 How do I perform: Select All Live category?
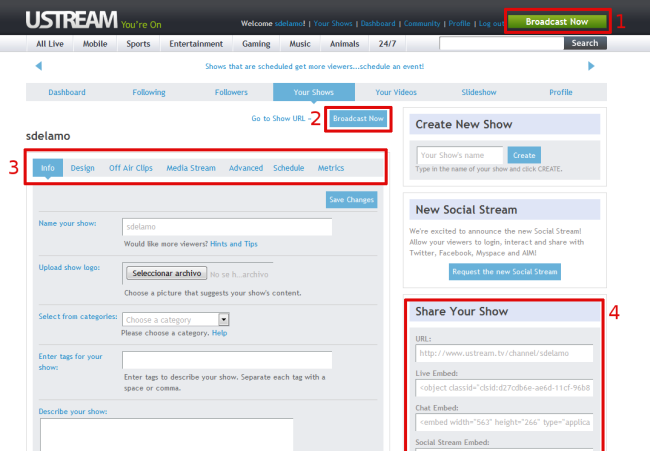point(50,44)
